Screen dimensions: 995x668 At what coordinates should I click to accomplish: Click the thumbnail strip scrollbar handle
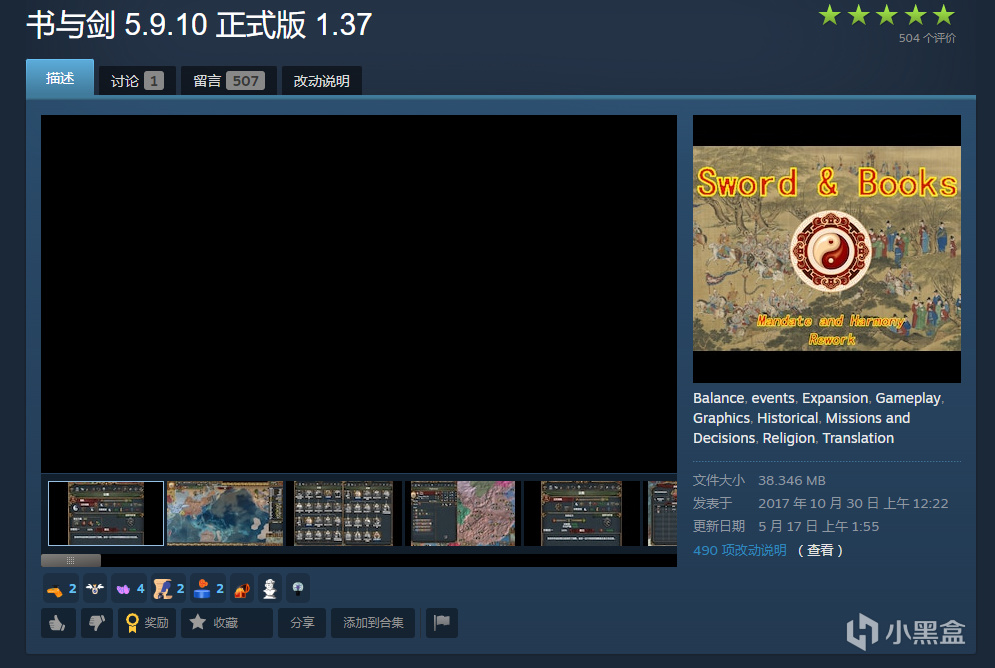(70, 560)
